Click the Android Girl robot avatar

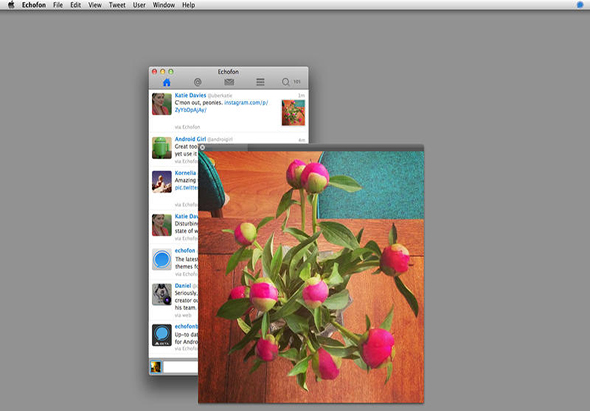point(162,148)
